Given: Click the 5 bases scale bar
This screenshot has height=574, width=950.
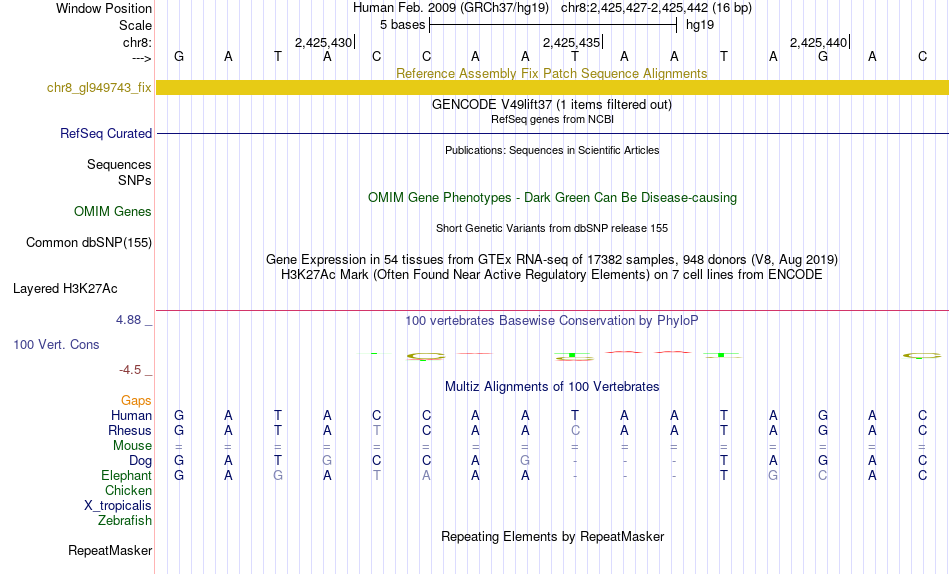Looking at the screenshot, I should pyautogui.click(x=553, y=25).
